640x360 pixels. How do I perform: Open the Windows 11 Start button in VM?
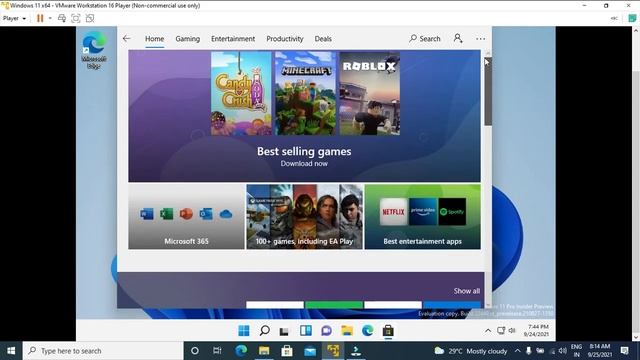pos(244,331)
